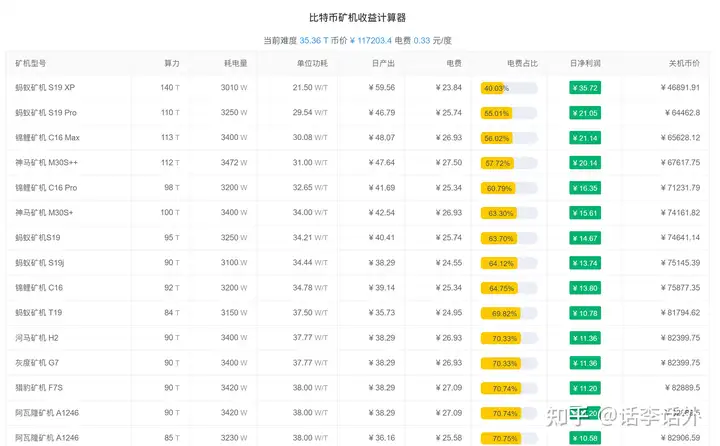Select the 河马矿机 H2 row name

coord(37,338)
